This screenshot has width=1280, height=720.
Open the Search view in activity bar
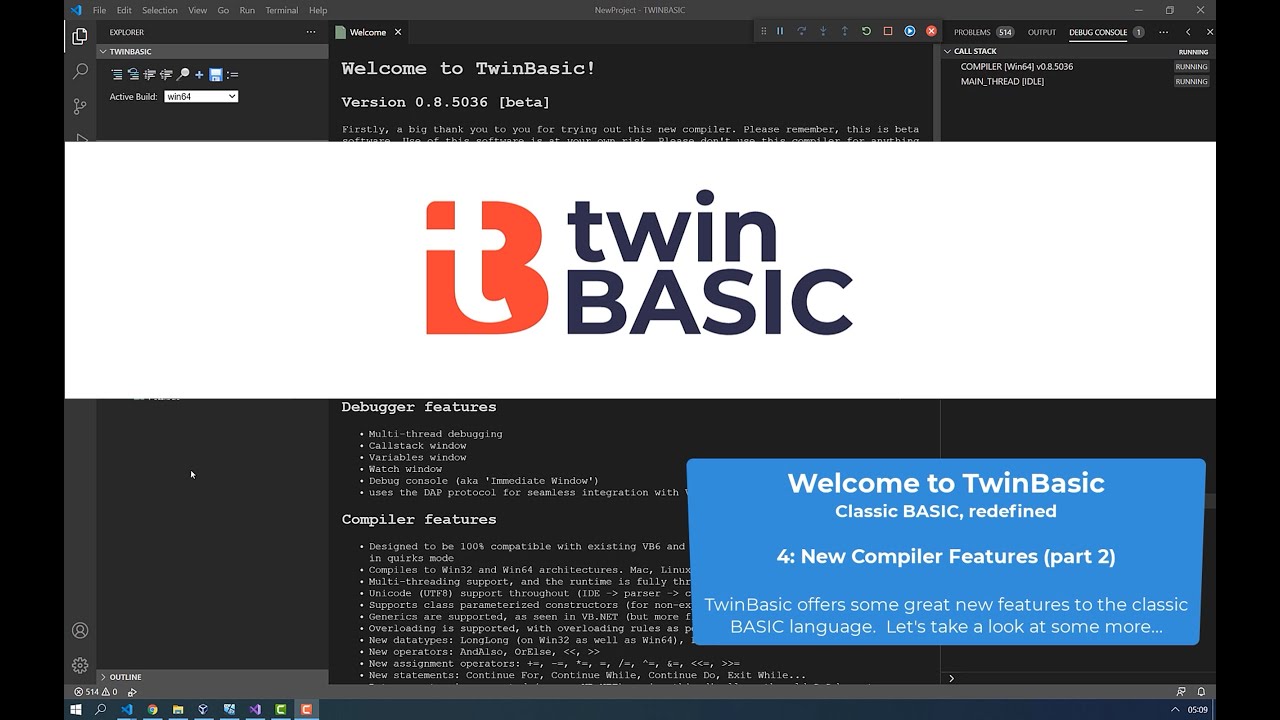pos(80,71)
